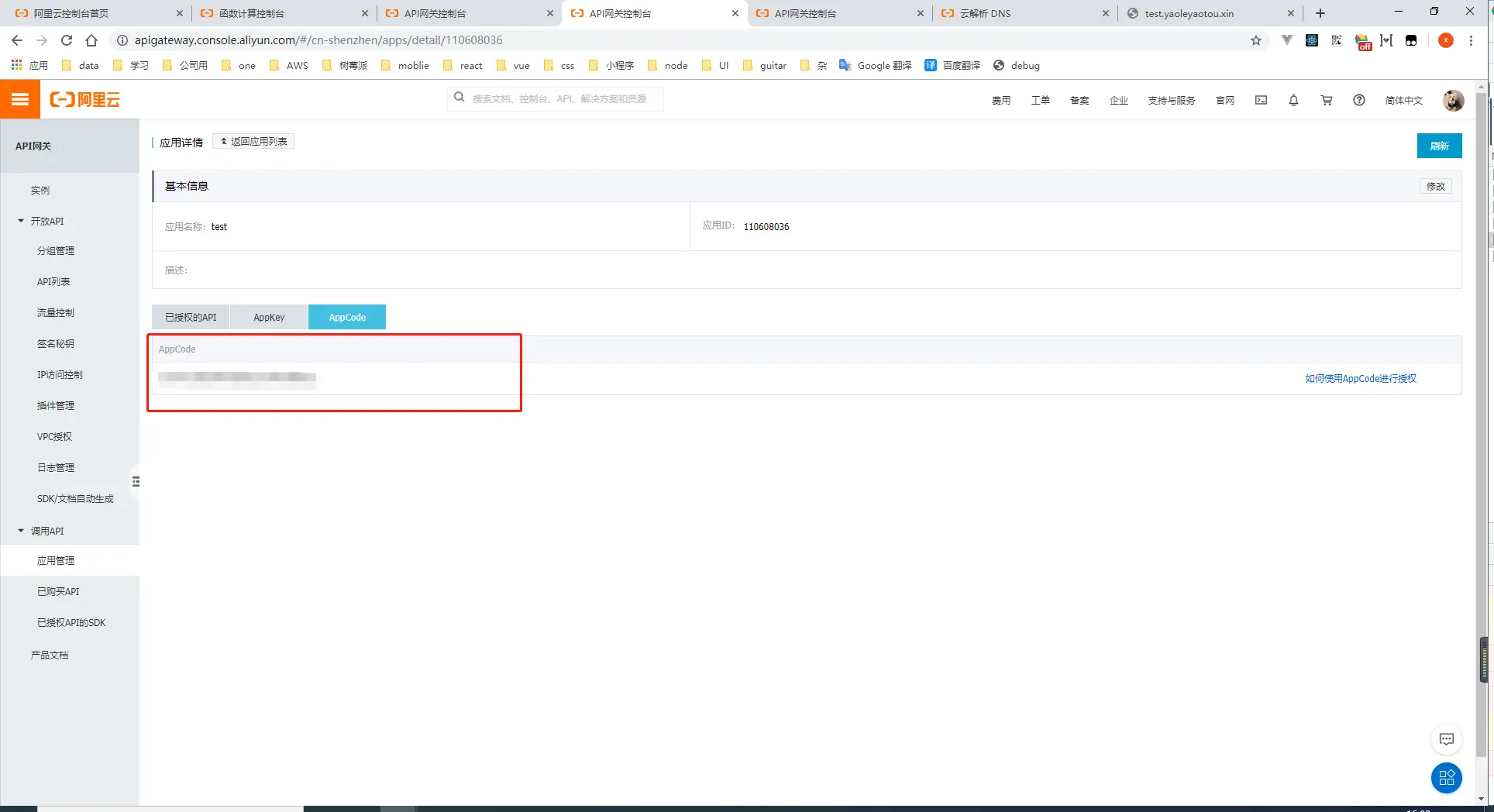Open the 百度翻译 bookmark
1494x812 pixels.
[x=952, y=65]
